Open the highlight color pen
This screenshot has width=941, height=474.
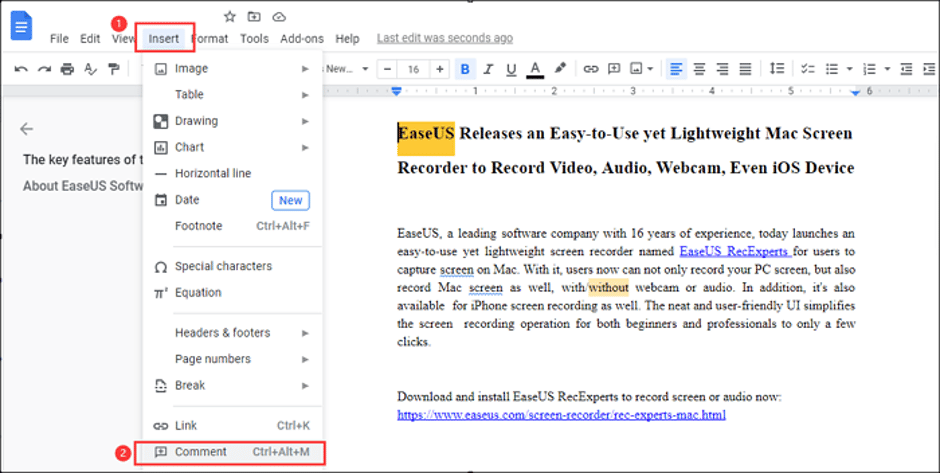(x=560, y=68)
